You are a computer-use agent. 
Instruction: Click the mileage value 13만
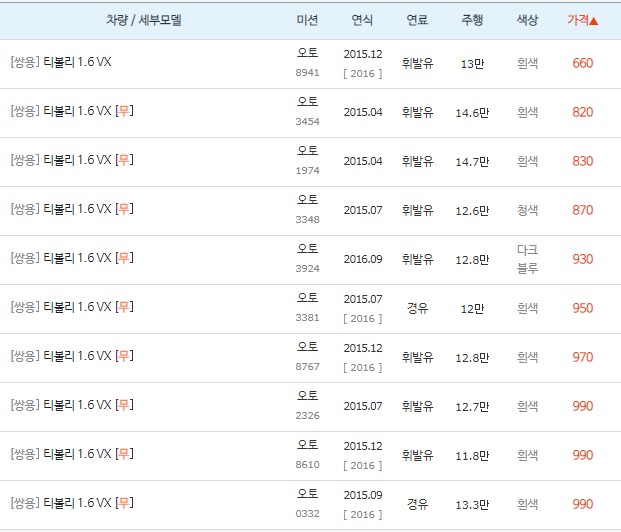pyautogui.click(x=472, y=64)
